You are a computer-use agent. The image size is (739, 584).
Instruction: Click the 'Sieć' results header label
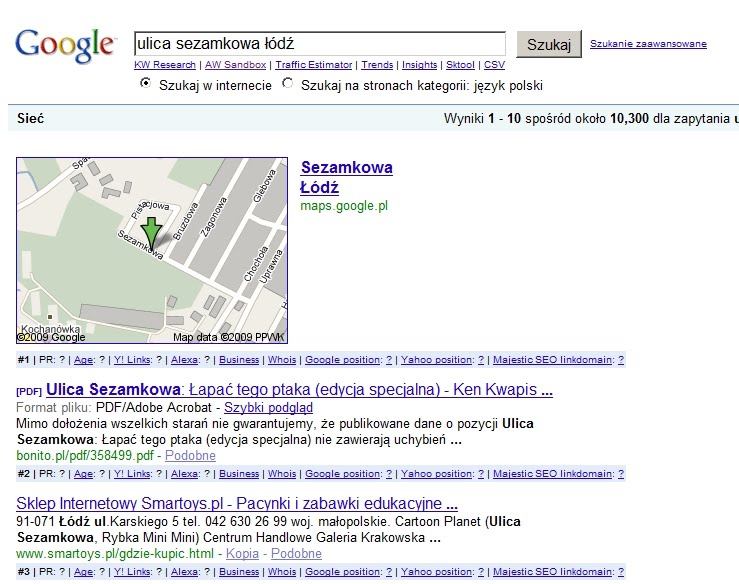pos(31,118)
